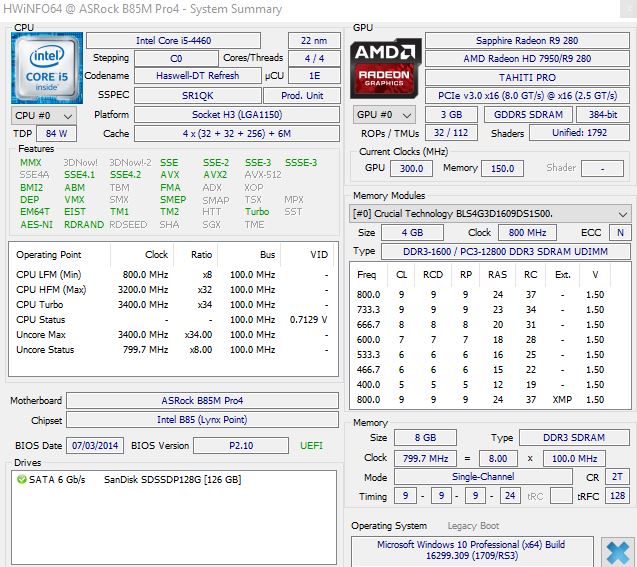The image size is (637, 567).
Task: Click the memory clock 799.7 MHz field
Action: (x=425, y=459)
